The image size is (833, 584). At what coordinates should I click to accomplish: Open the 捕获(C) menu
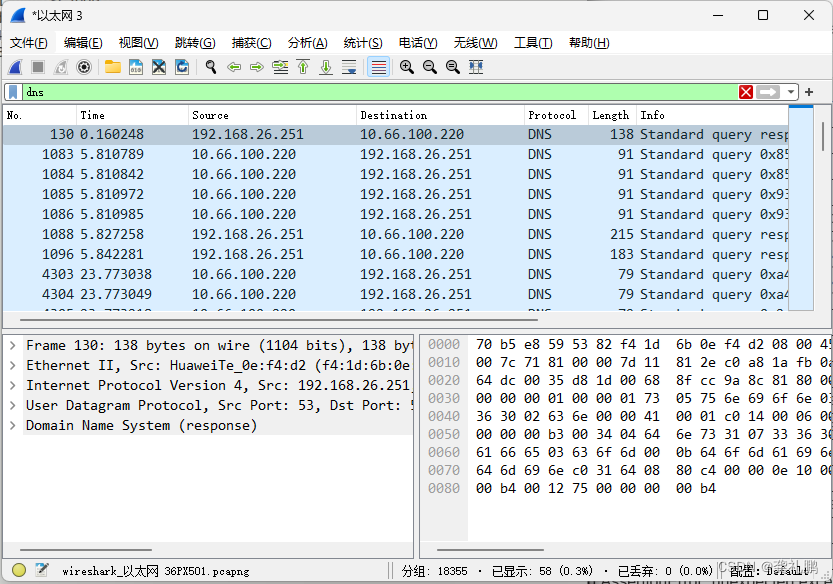[251, 43]
